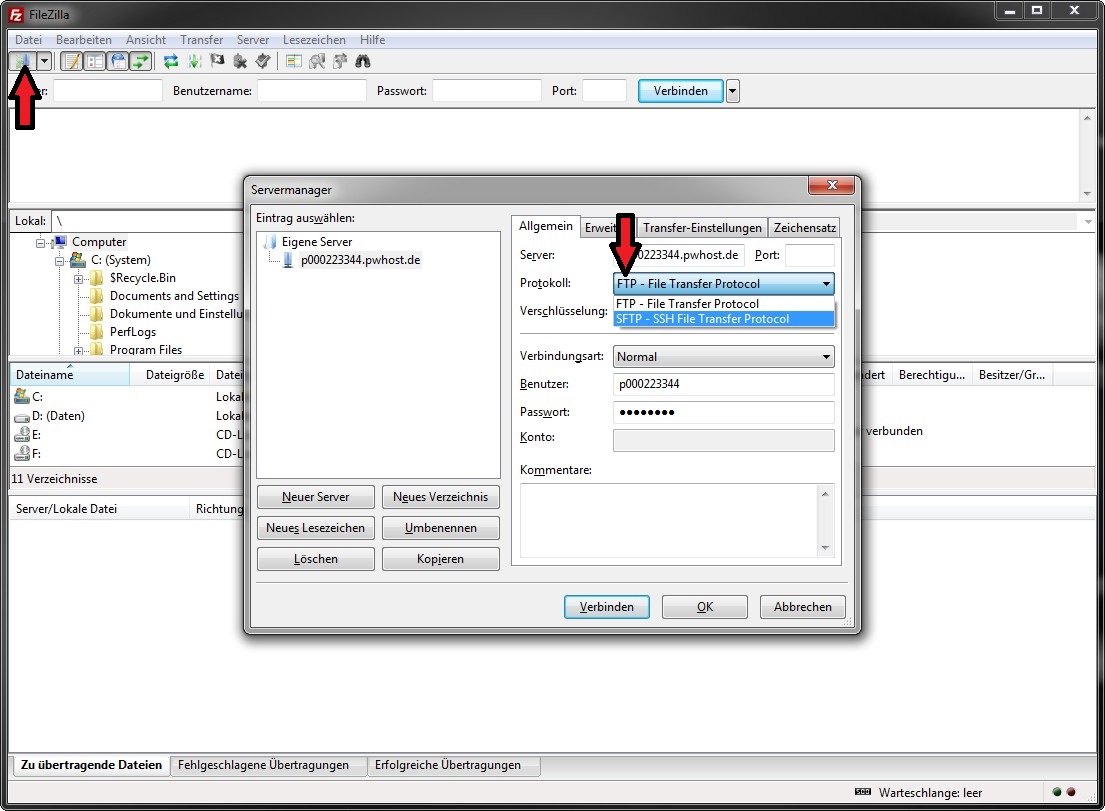Click the reconnect to last server icon

click(x=262, y=61)
